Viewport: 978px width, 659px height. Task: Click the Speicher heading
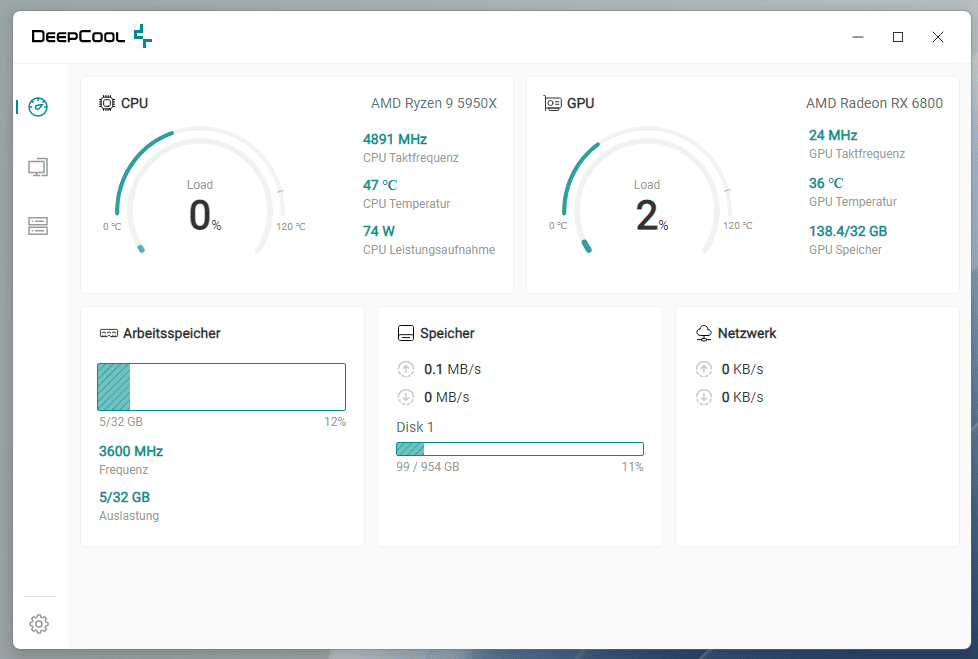point(447,334)
